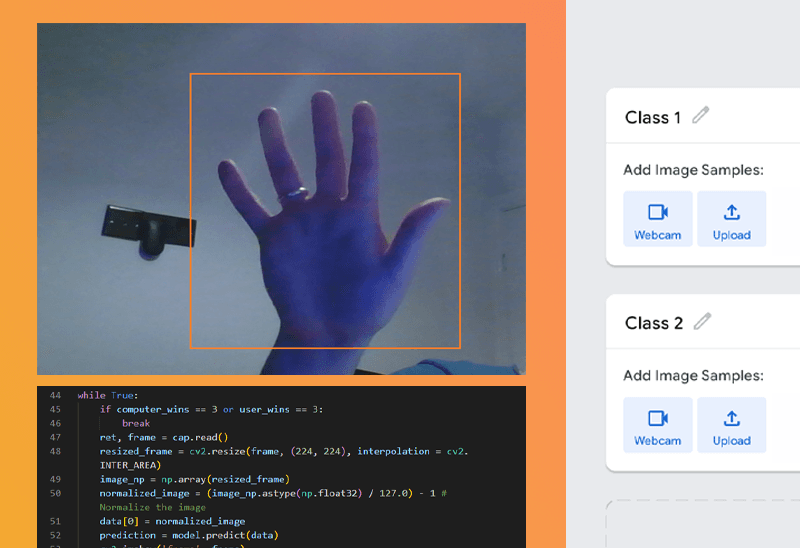Screen dimensions: 800x548
Task: Click code line 51 "data[0] = normalized_image"
Action: (x=172, y=521)
